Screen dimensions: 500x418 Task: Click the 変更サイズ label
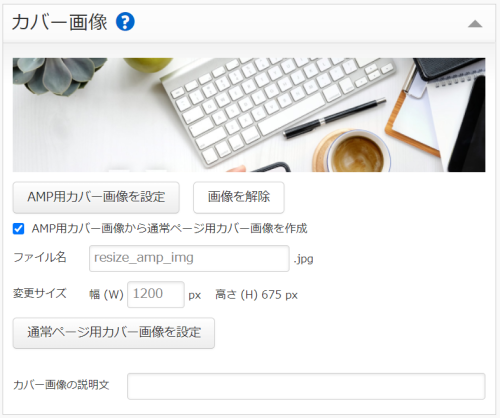(x=40, y=293)
